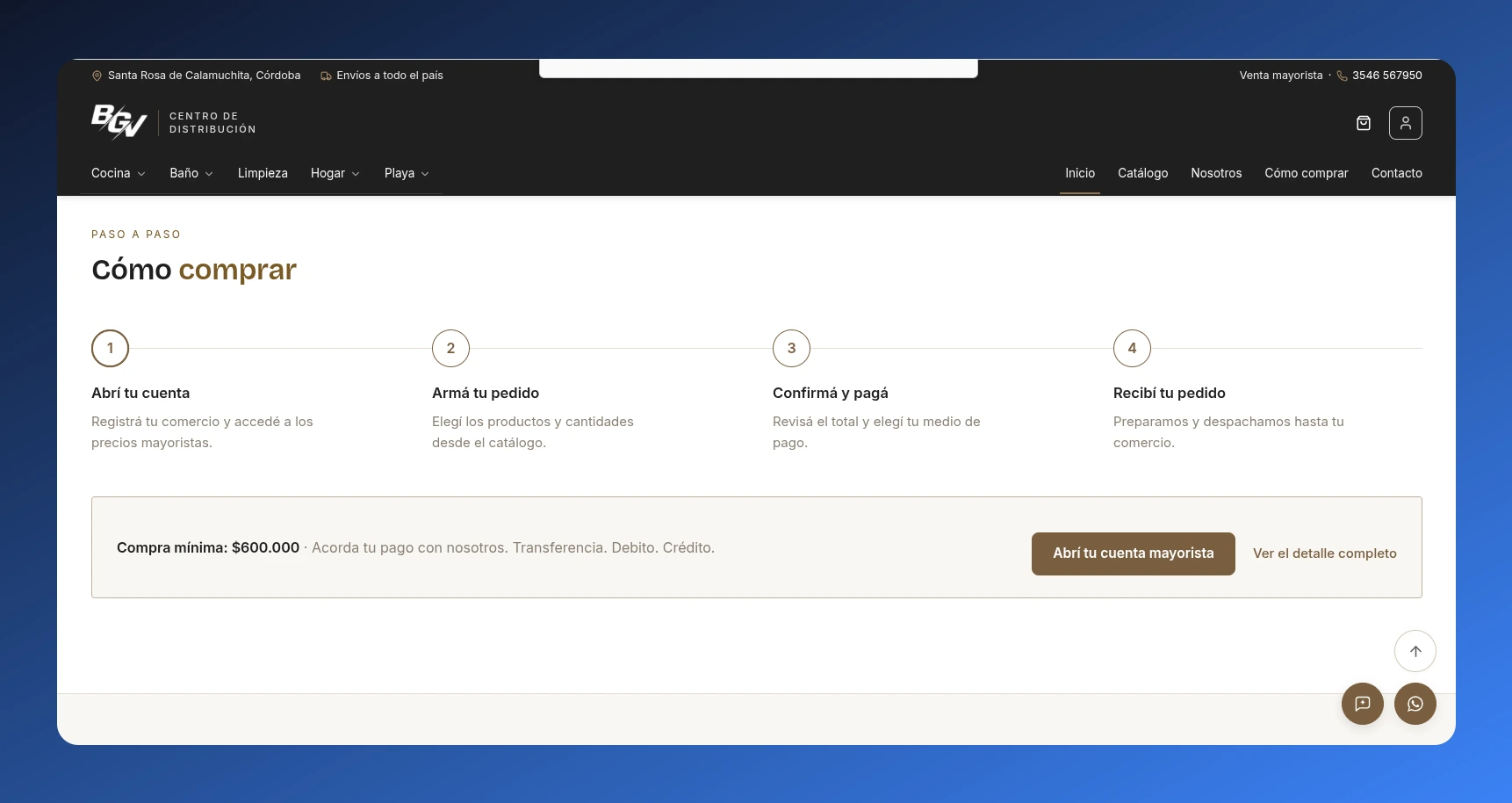Open the Catálogo nav link
Image resolution: width=1512 pixels, height=803 pixels.
point(1142,173)
